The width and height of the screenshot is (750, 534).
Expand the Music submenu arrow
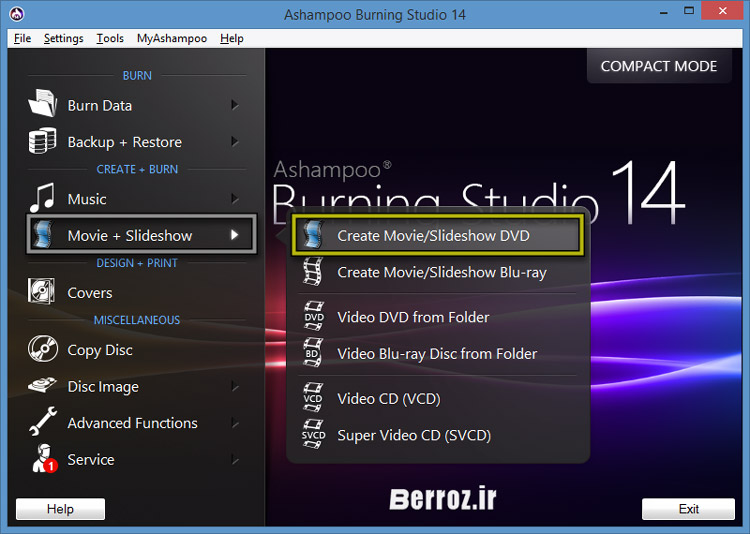pos(234,199)
